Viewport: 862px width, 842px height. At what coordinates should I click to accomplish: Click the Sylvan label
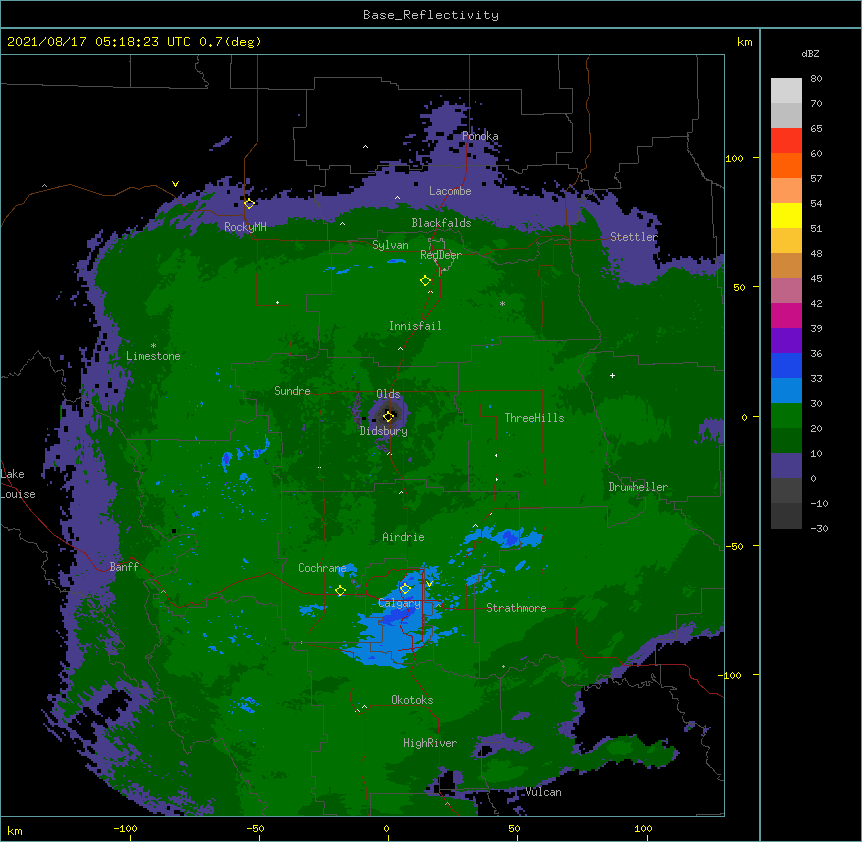(x=390, y=245)
